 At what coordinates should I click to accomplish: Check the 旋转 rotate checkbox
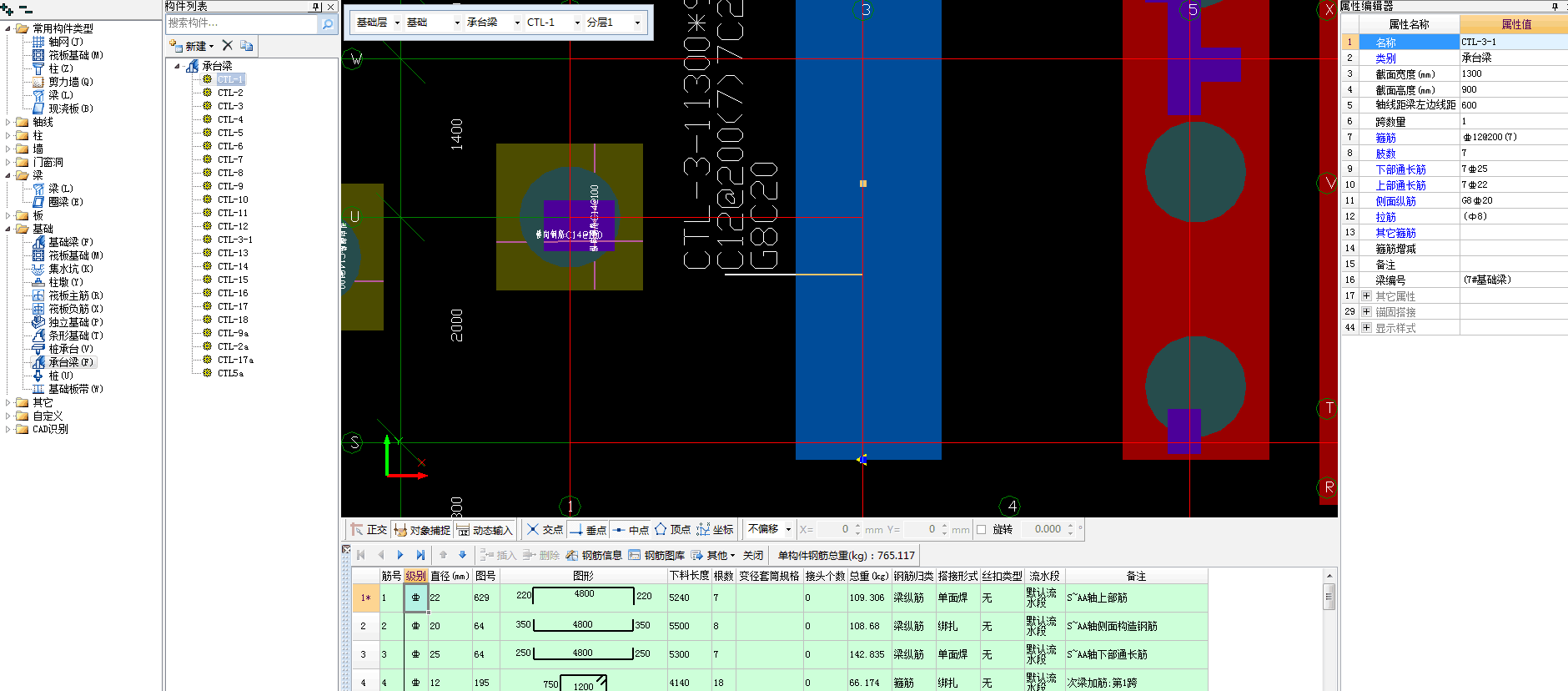982,530
